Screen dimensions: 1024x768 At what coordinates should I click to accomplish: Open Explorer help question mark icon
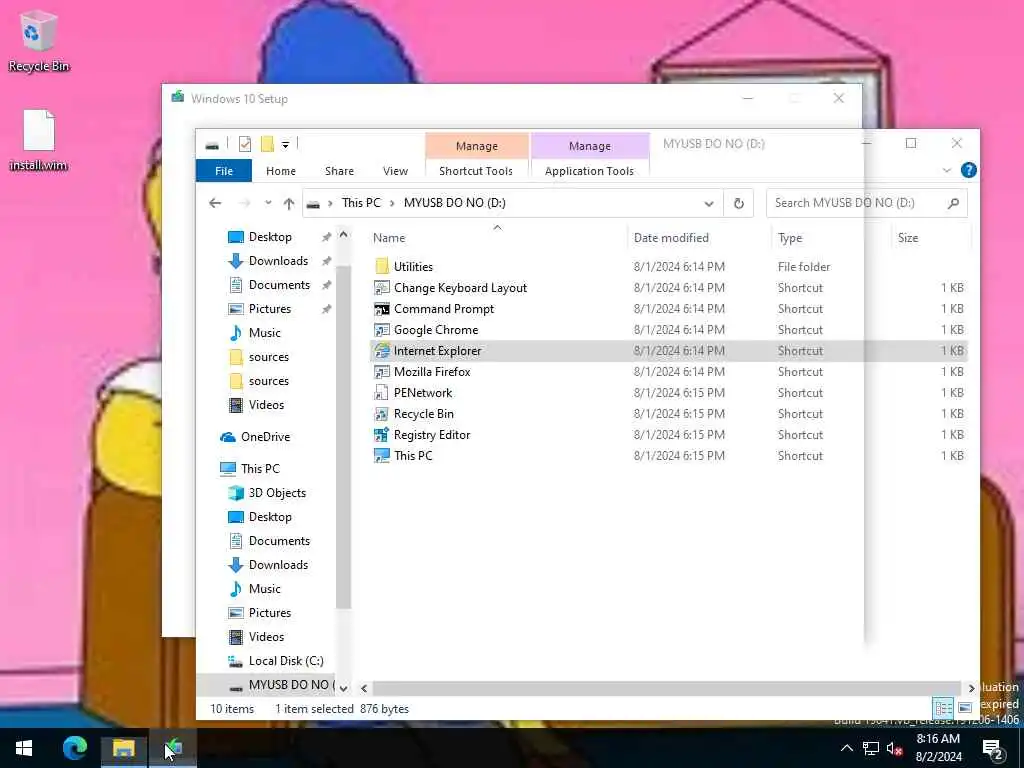968,170
